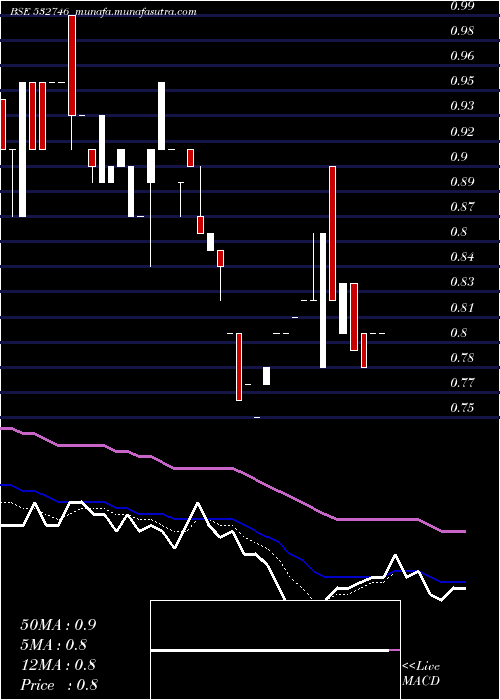Click the 0.77 price axis label
Image resolution: width=500 pixels, height=700 pixels.
point(462,383)
